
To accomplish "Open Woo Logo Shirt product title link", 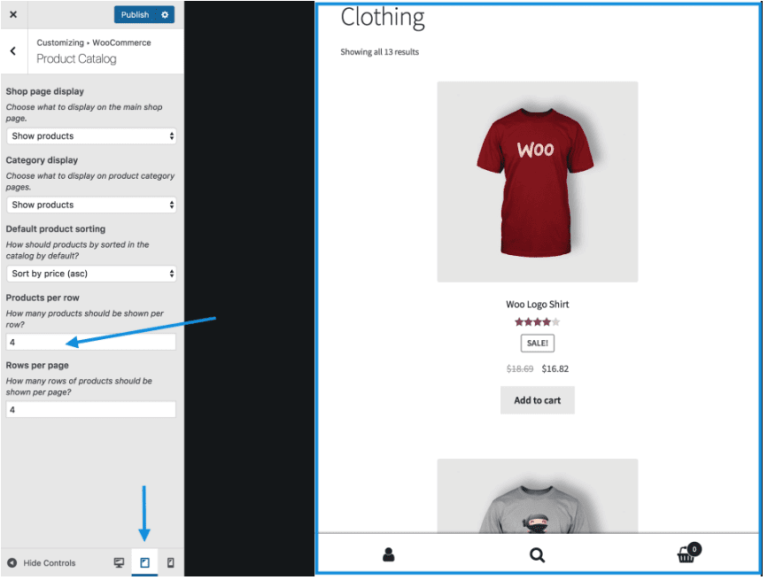I will [x=537, y=305].
